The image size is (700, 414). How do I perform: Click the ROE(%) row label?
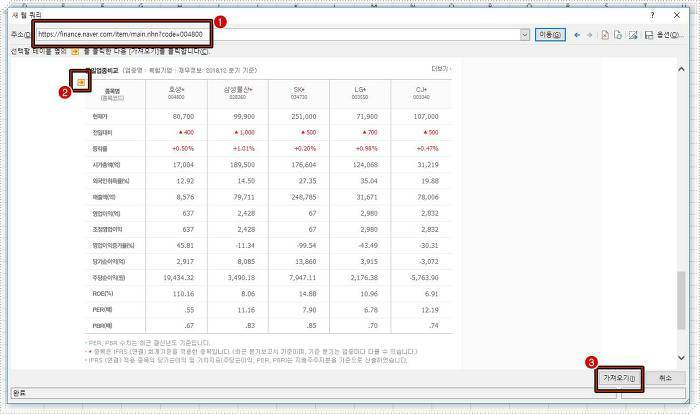click(x=103, y=293)
